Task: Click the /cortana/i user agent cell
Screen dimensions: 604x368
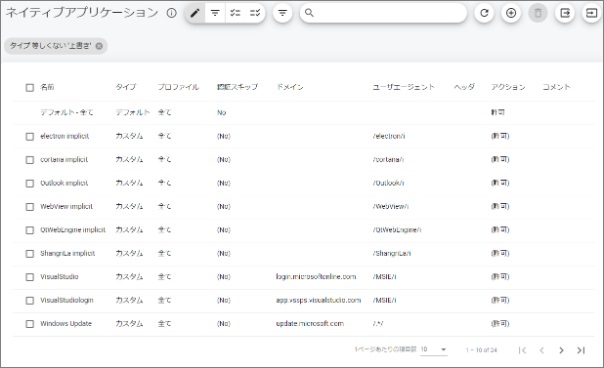Action: [x=388, y=160]
